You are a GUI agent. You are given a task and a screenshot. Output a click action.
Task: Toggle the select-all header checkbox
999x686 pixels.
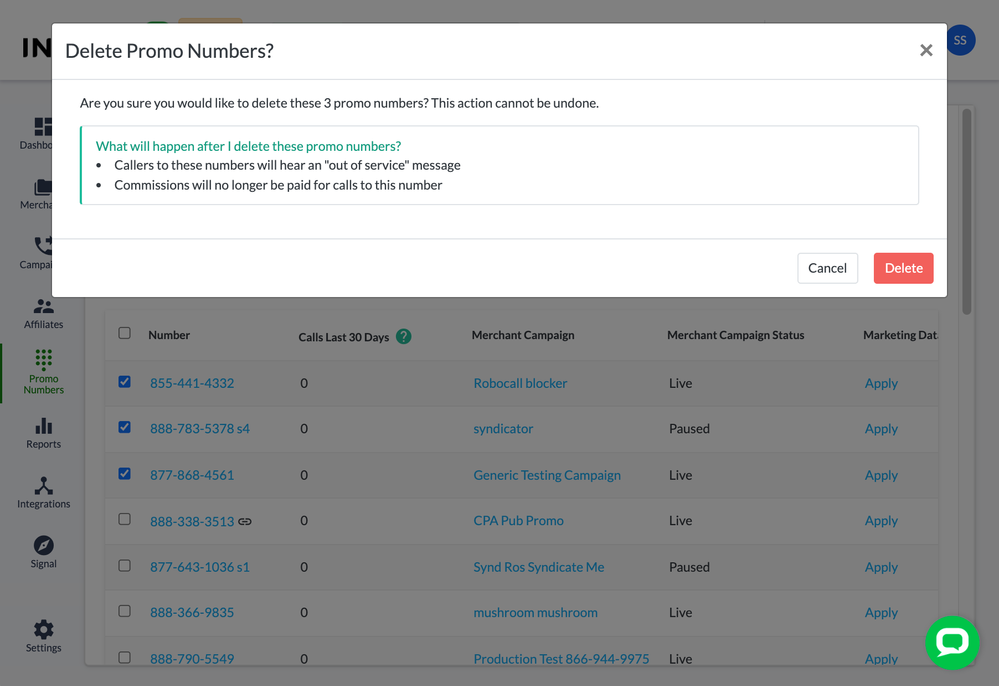coord(125,334)
